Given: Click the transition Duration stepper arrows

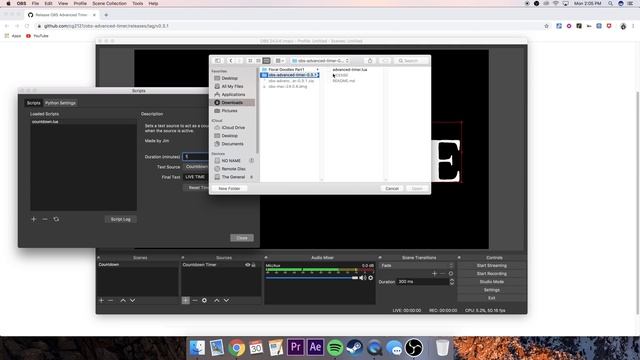Looking at the screenshot, I should 452,282.
